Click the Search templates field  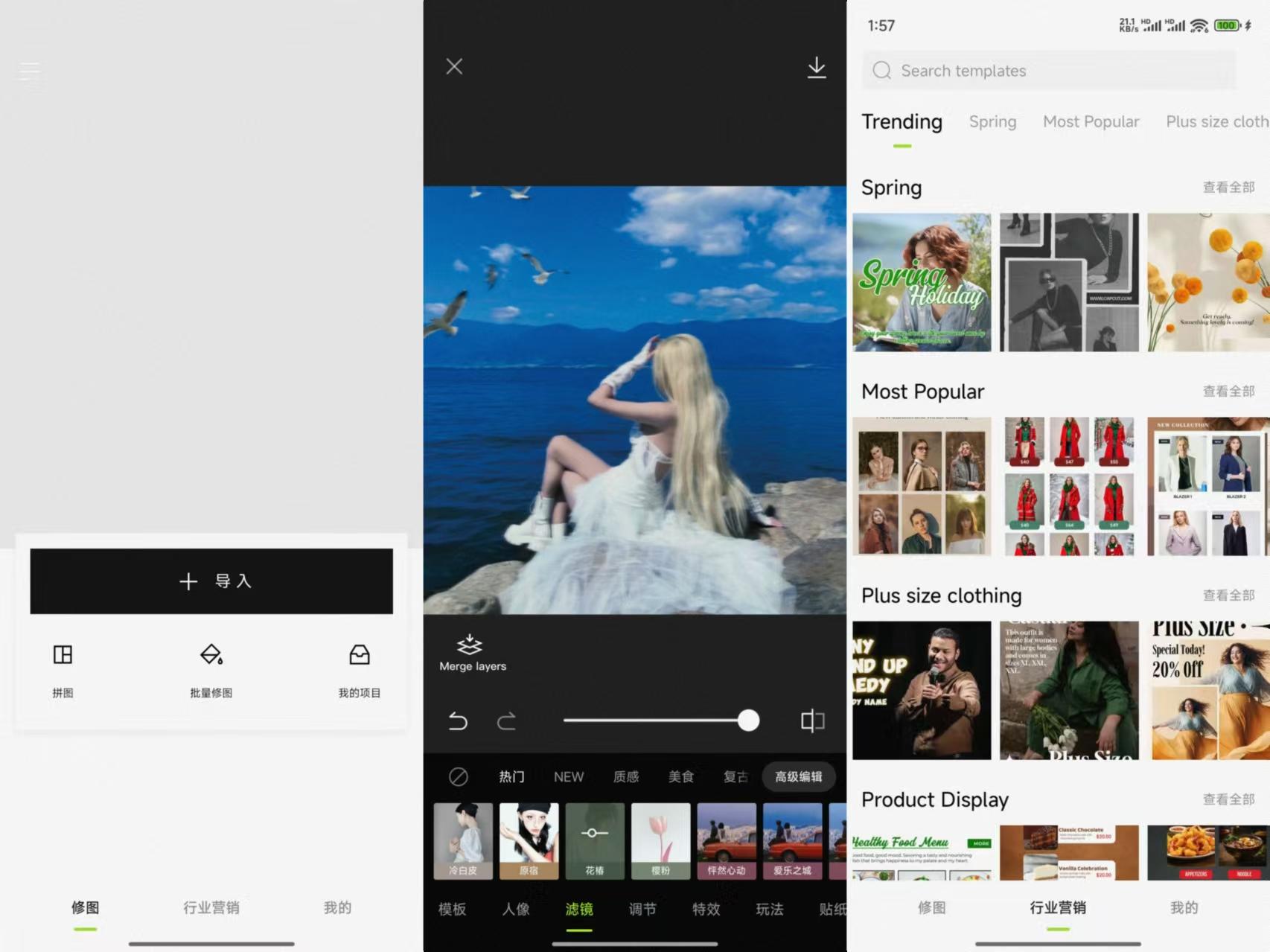pos(1048,71)
